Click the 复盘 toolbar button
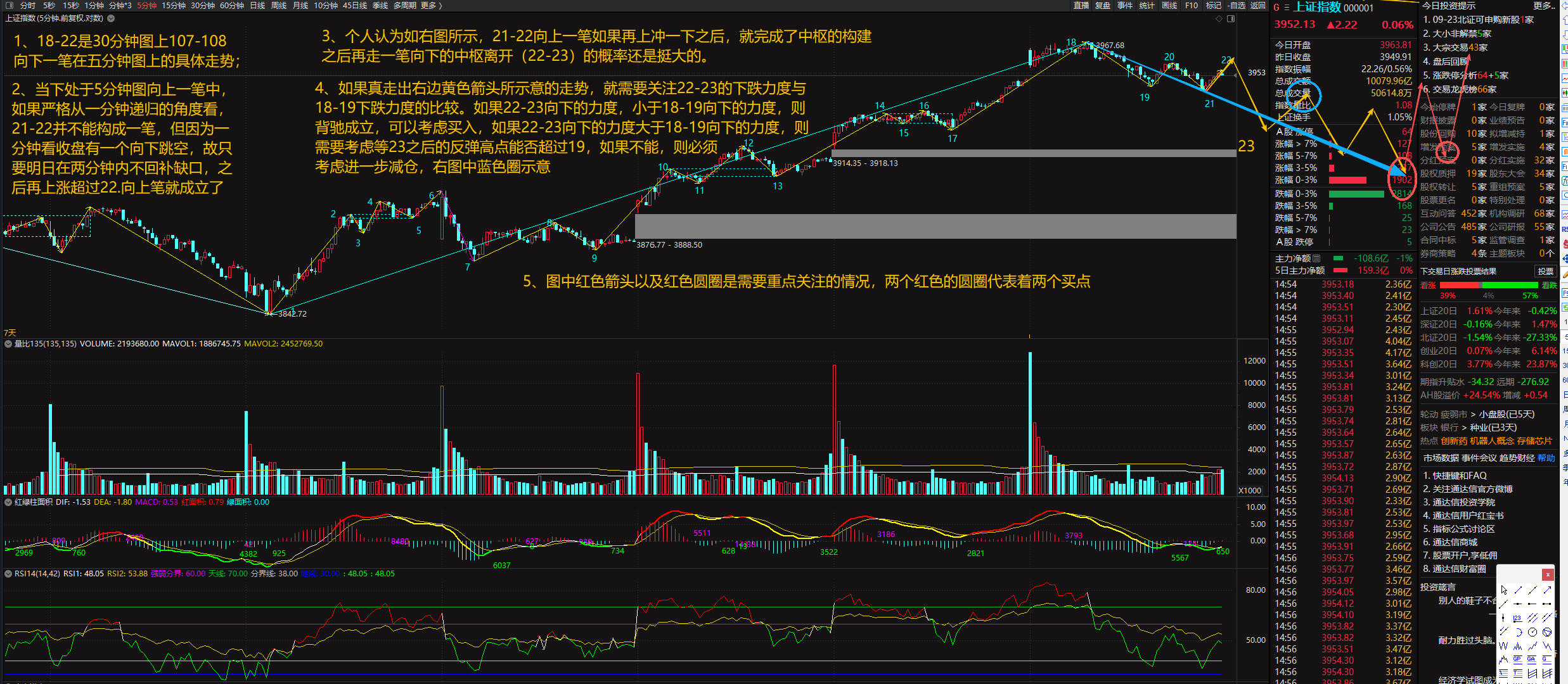Image resolution: width=1568 pixels, height=684 pixels. pos(1103,5)
